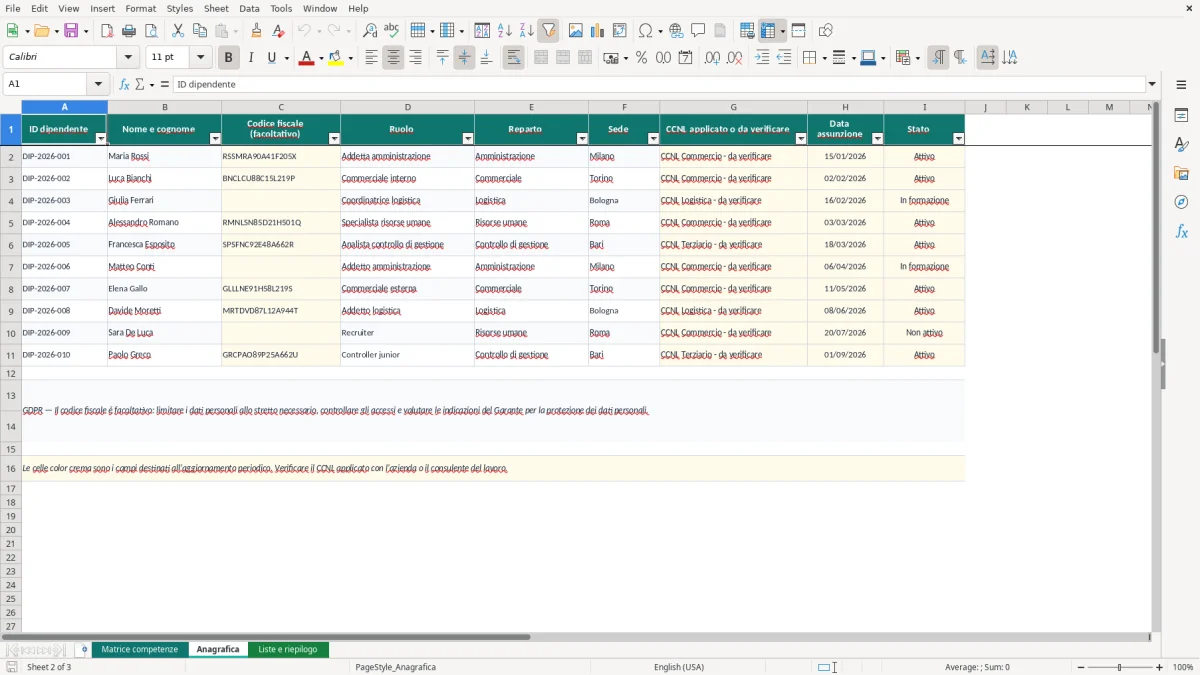Select cell with Maria Rossi
1200x675 pixels.
(164, 157)
